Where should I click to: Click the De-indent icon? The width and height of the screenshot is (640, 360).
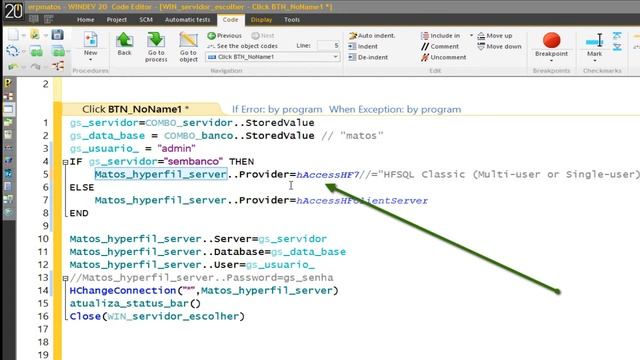(352, 57)
